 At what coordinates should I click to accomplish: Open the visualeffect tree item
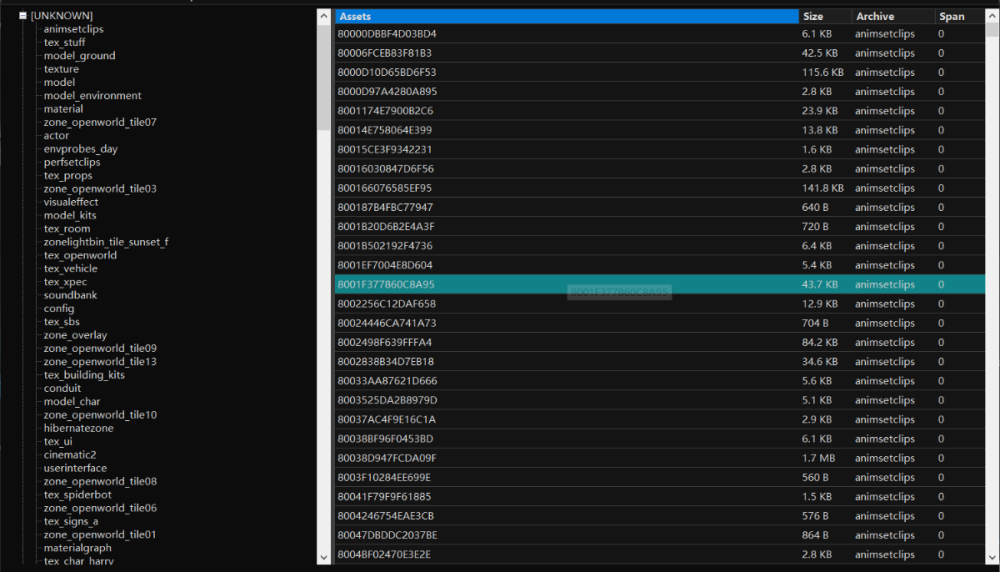coord(71,202)
